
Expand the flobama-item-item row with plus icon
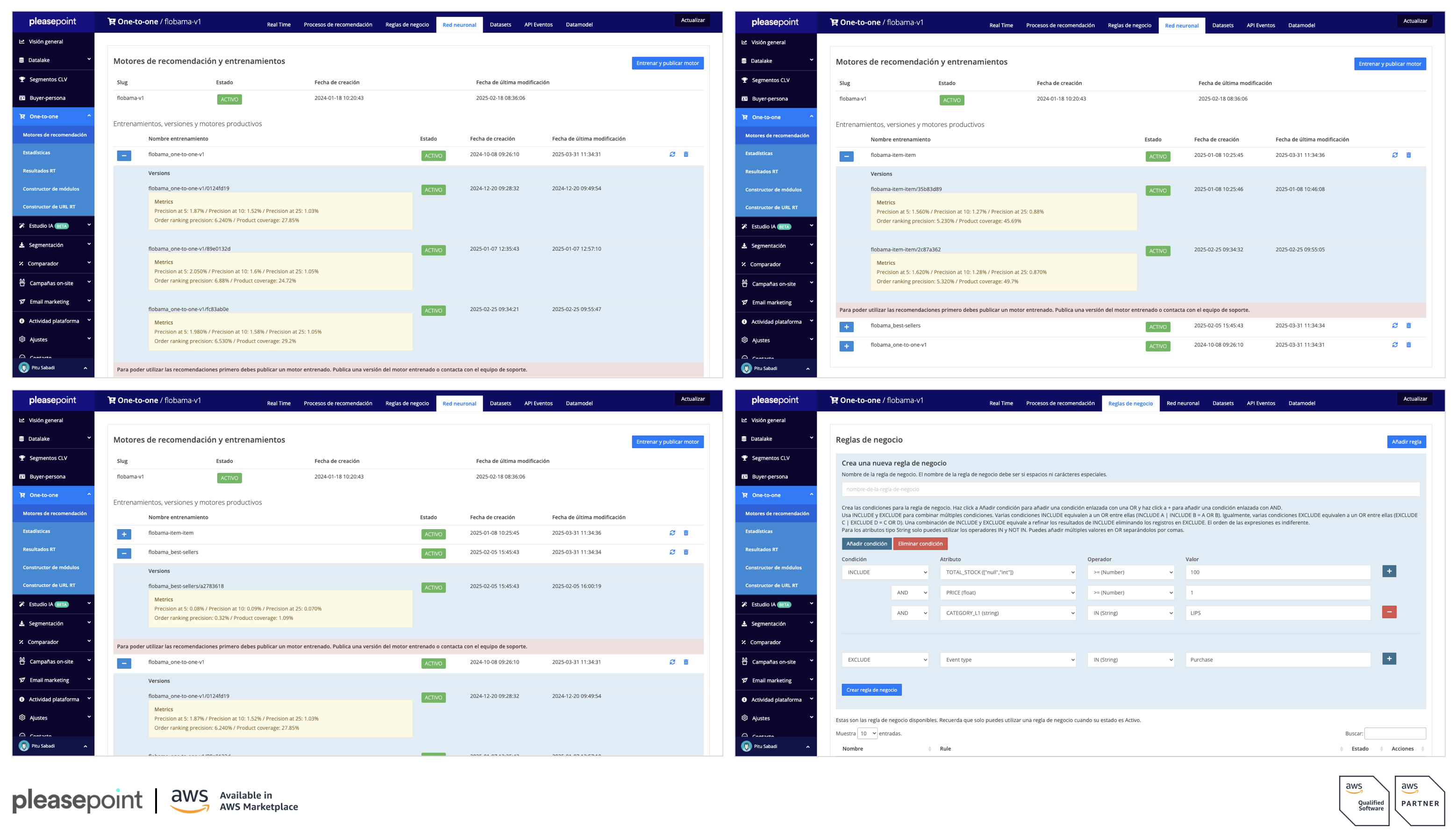pos(124,534)
